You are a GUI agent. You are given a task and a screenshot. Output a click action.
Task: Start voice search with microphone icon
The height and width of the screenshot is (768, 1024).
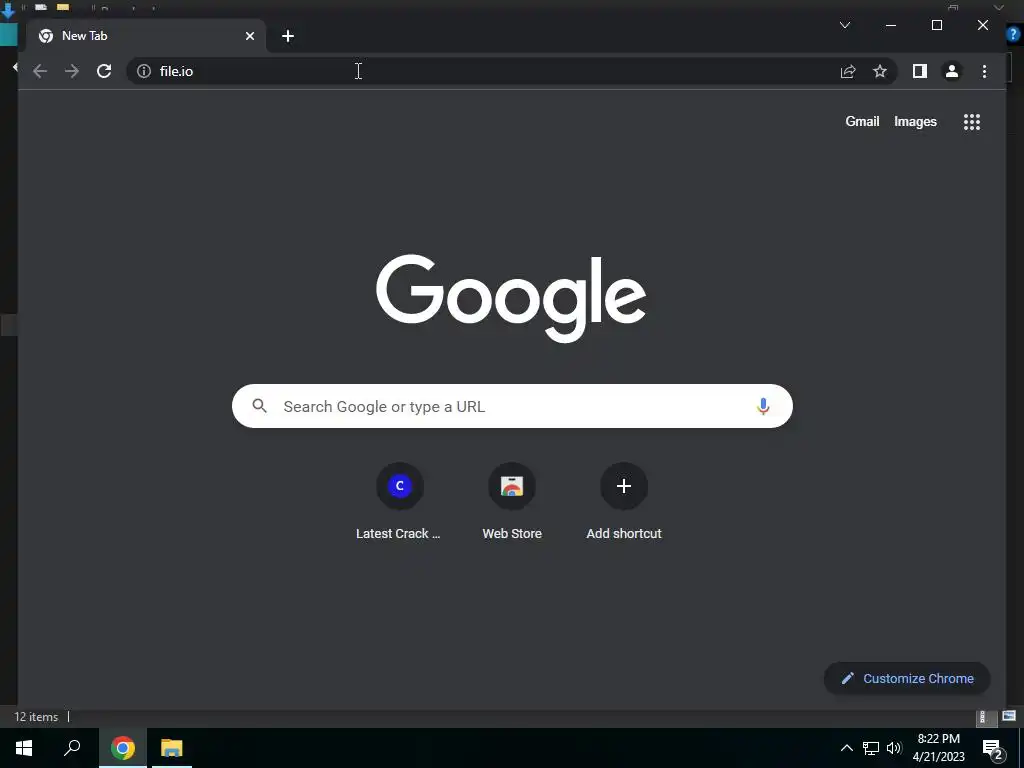click(x=763, y=406)
